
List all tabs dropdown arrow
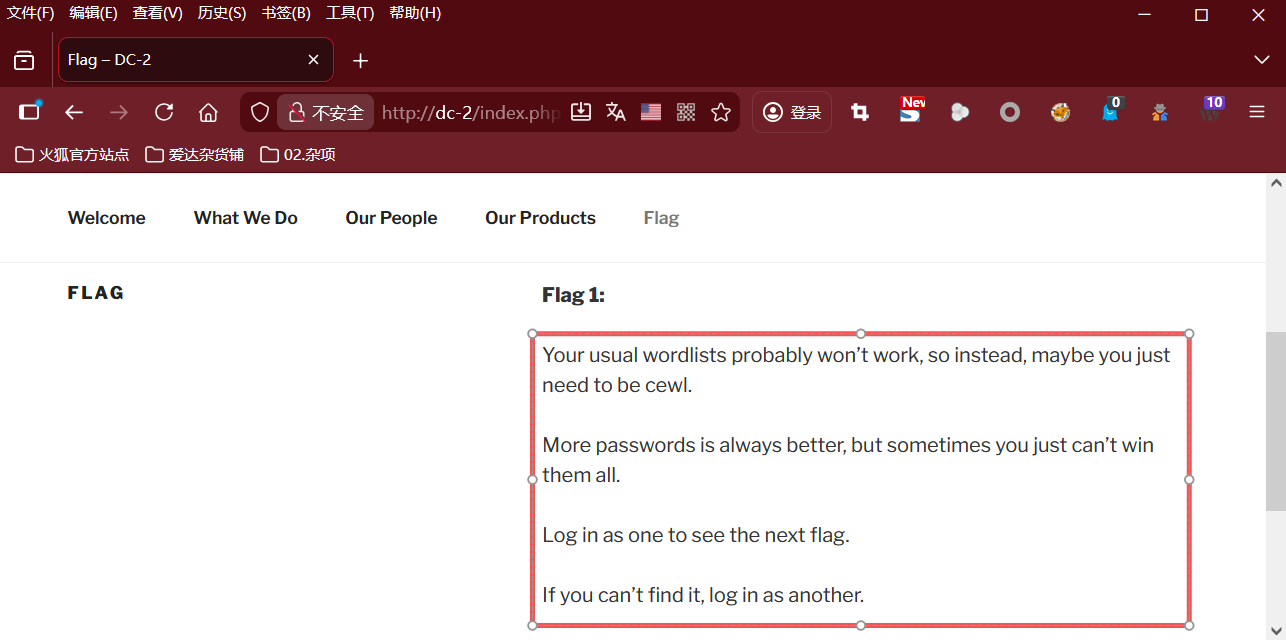coord(1262,60)
